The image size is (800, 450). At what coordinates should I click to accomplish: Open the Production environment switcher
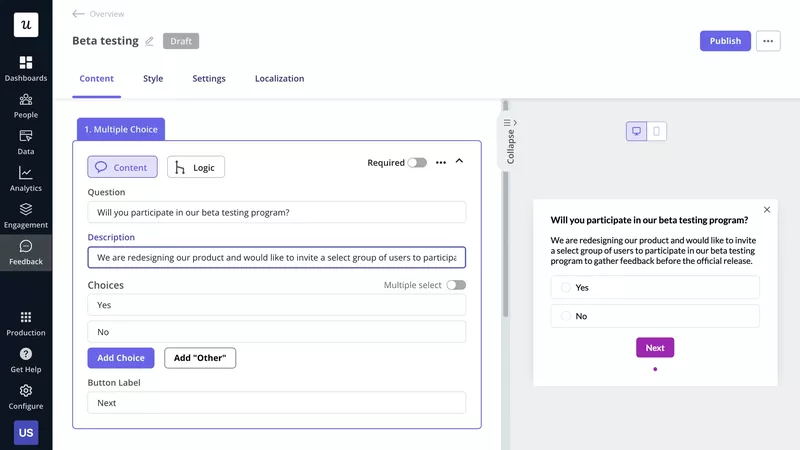(x=26, y=323)
